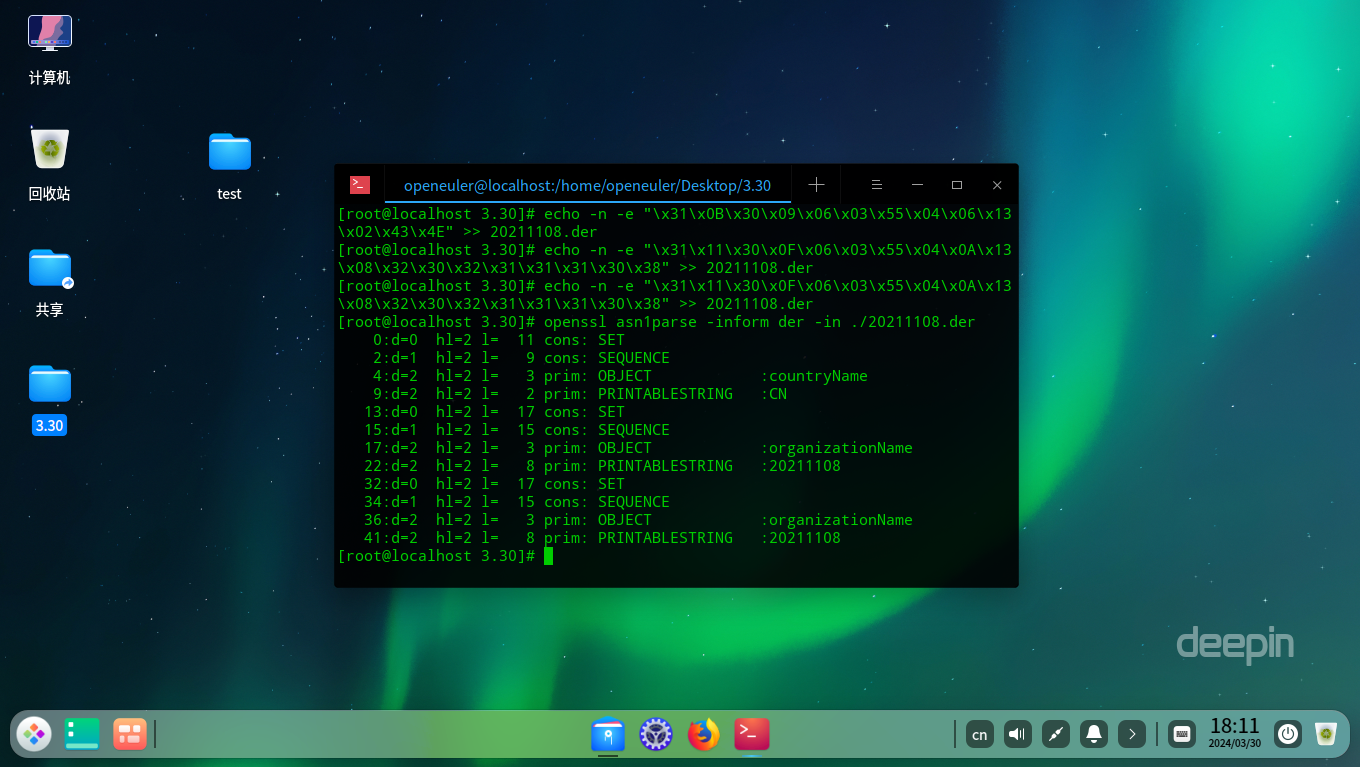
Task: Switch input method with cn indicator
Action: coord(980,734)
